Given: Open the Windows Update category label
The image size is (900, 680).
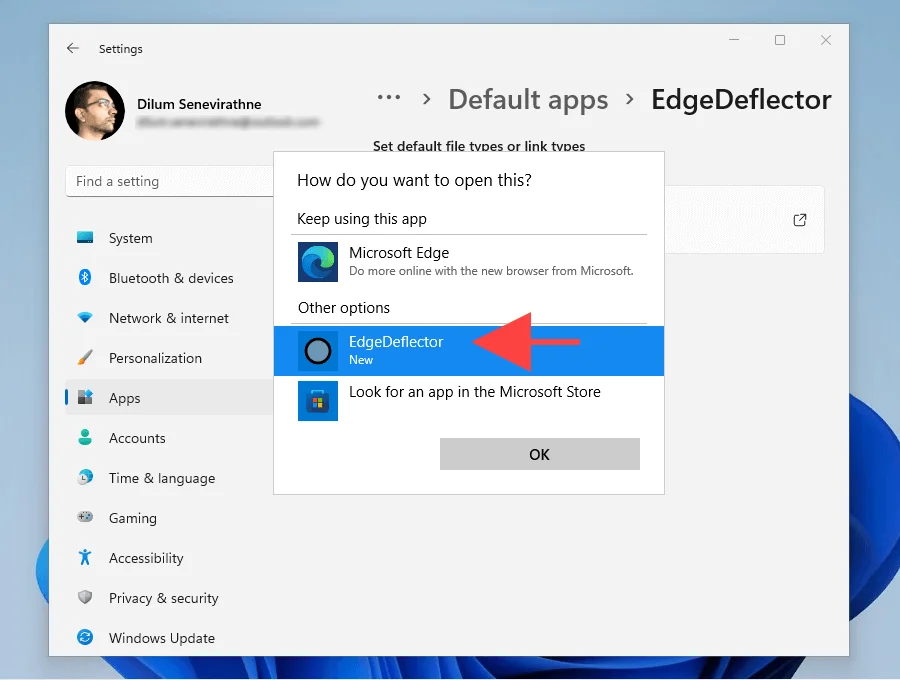Looking at the screenshot, I should [x=162, y=638].
